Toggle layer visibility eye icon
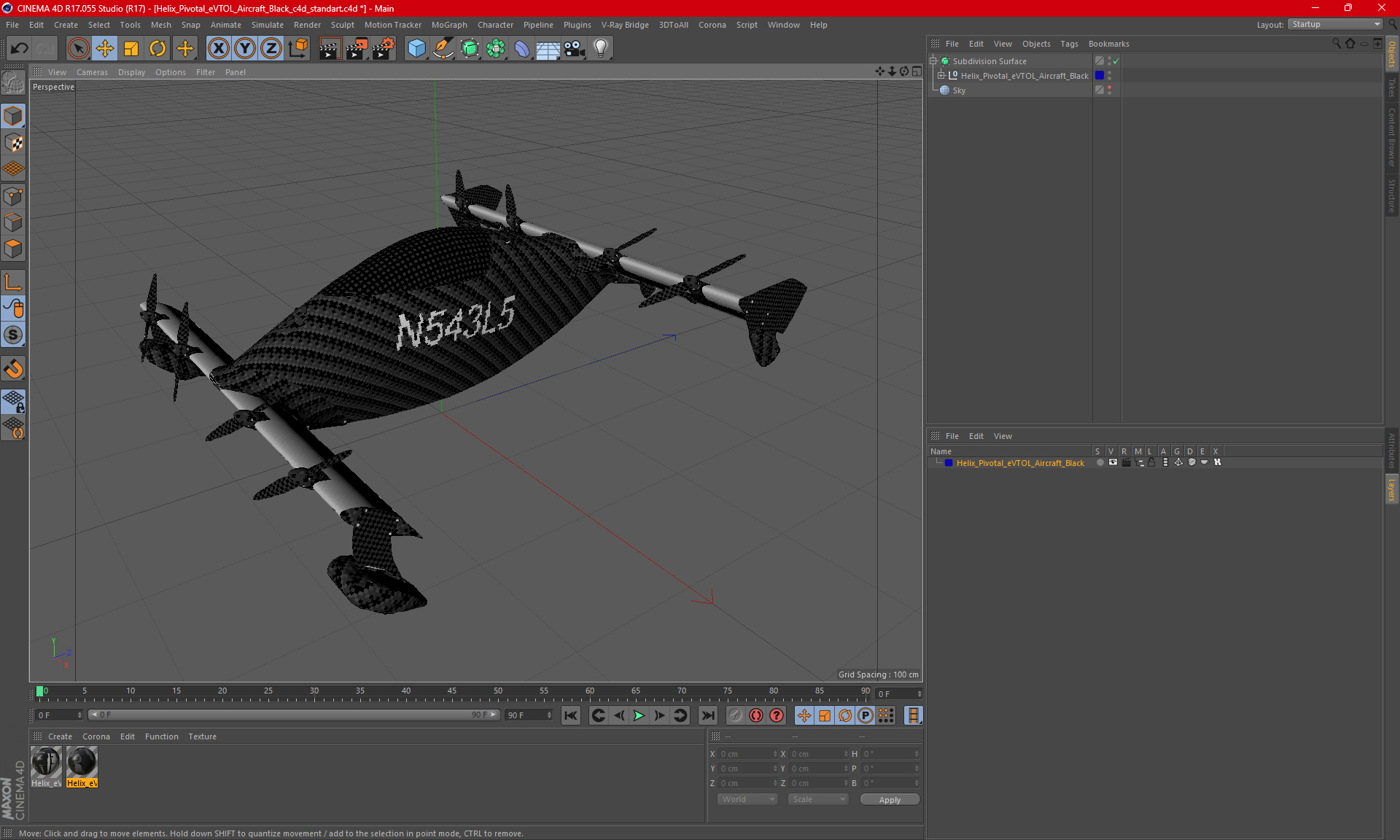The width and height of the screenshot is (1400, 840). pyautogui.click(x=1113, y=463)
